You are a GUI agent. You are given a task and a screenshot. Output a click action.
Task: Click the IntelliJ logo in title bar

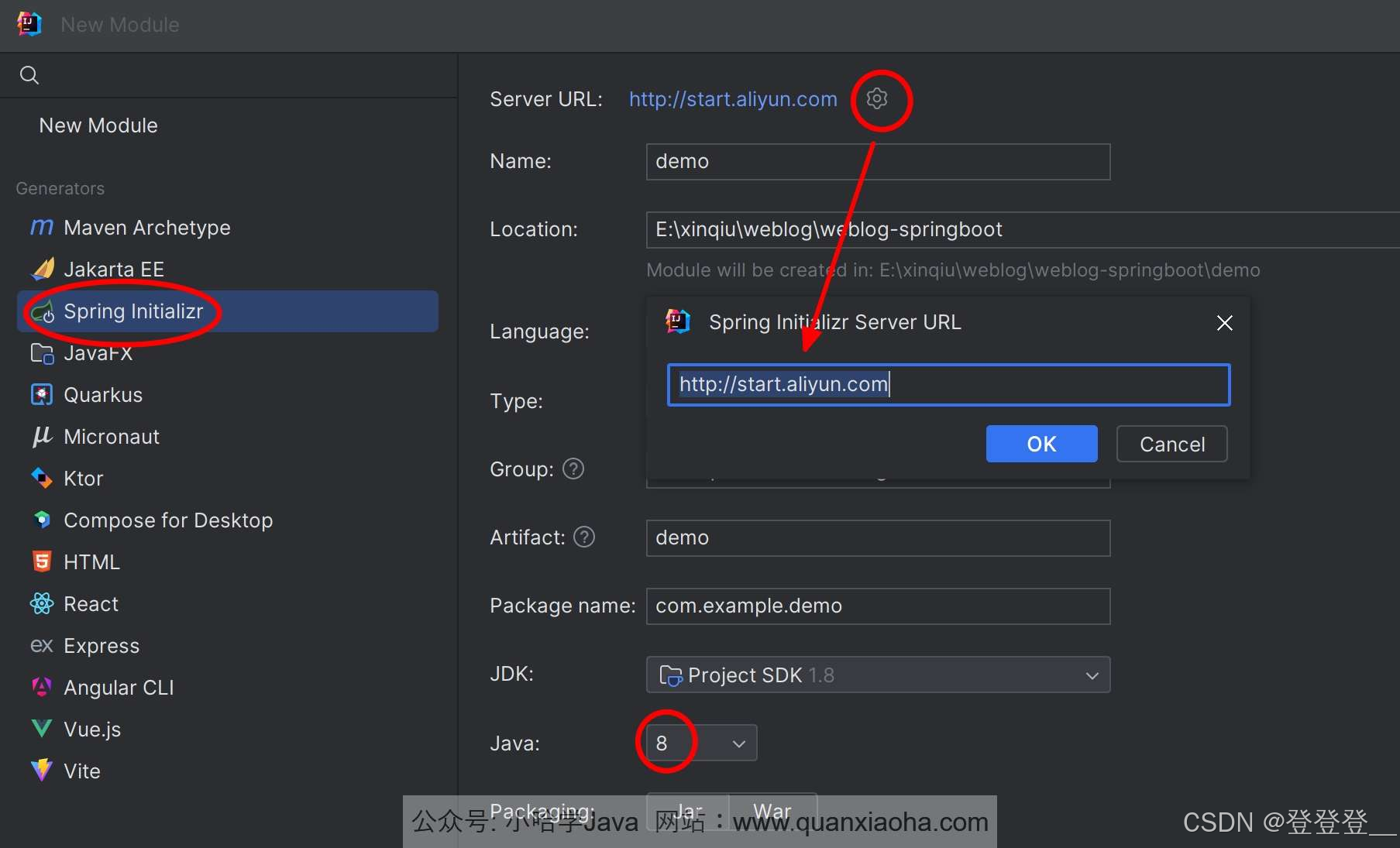pos(29,24)
